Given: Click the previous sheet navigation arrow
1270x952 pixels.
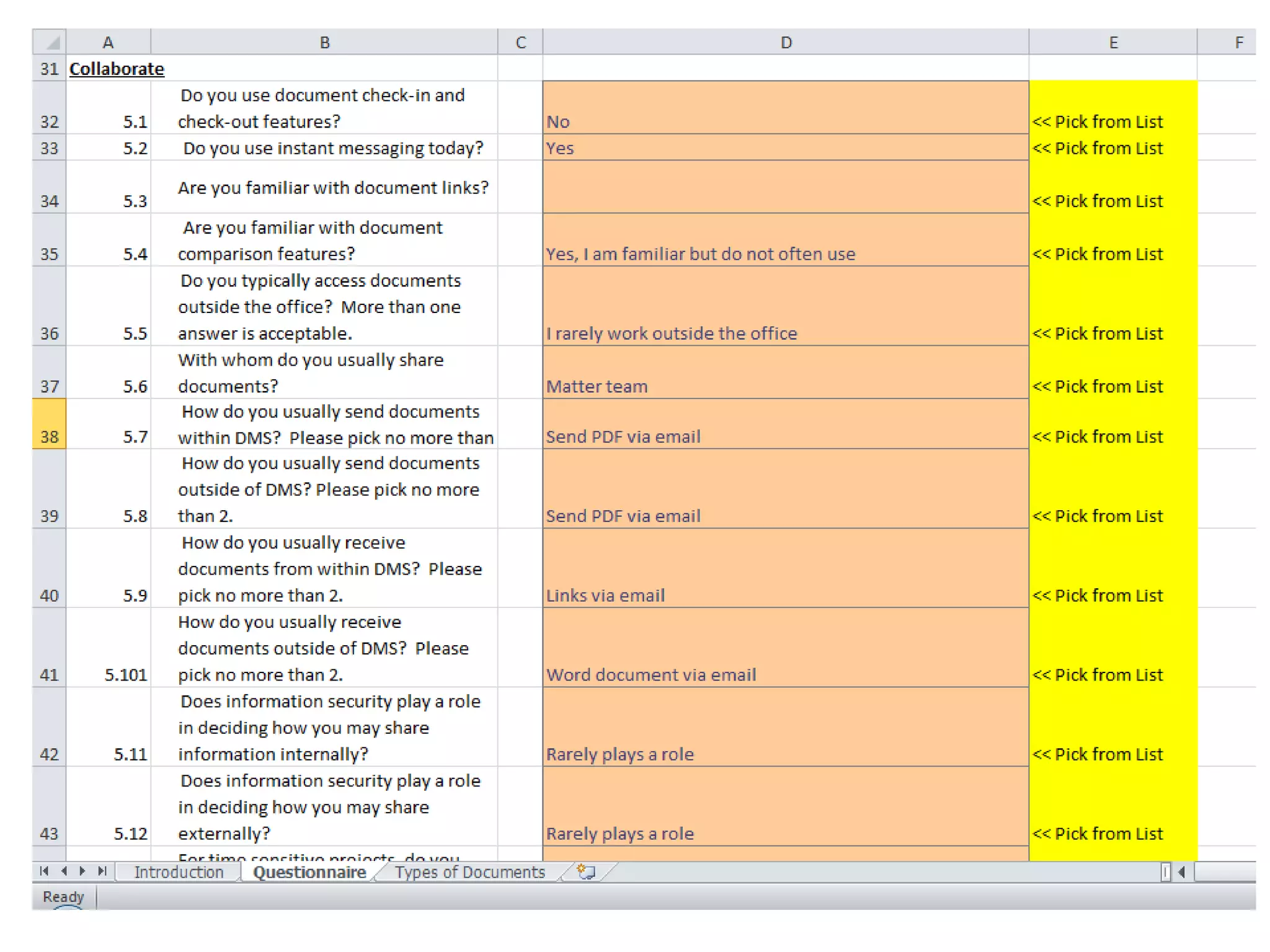Looking at the screenshot, I should click(64, 871).
